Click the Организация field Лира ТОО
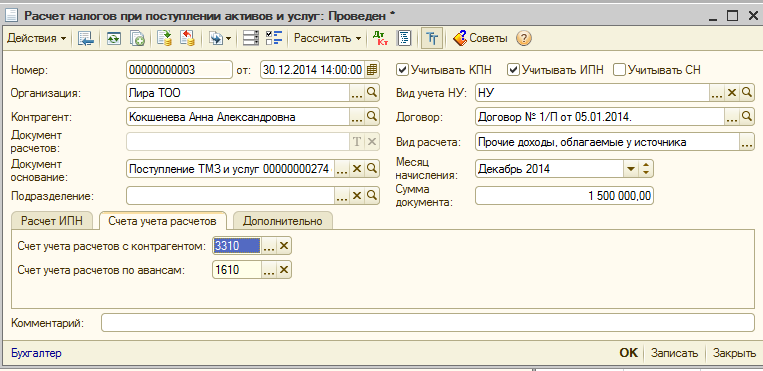The width and height of the screenshot is (763, 371). pyautogui.click(x=237, y=93)
